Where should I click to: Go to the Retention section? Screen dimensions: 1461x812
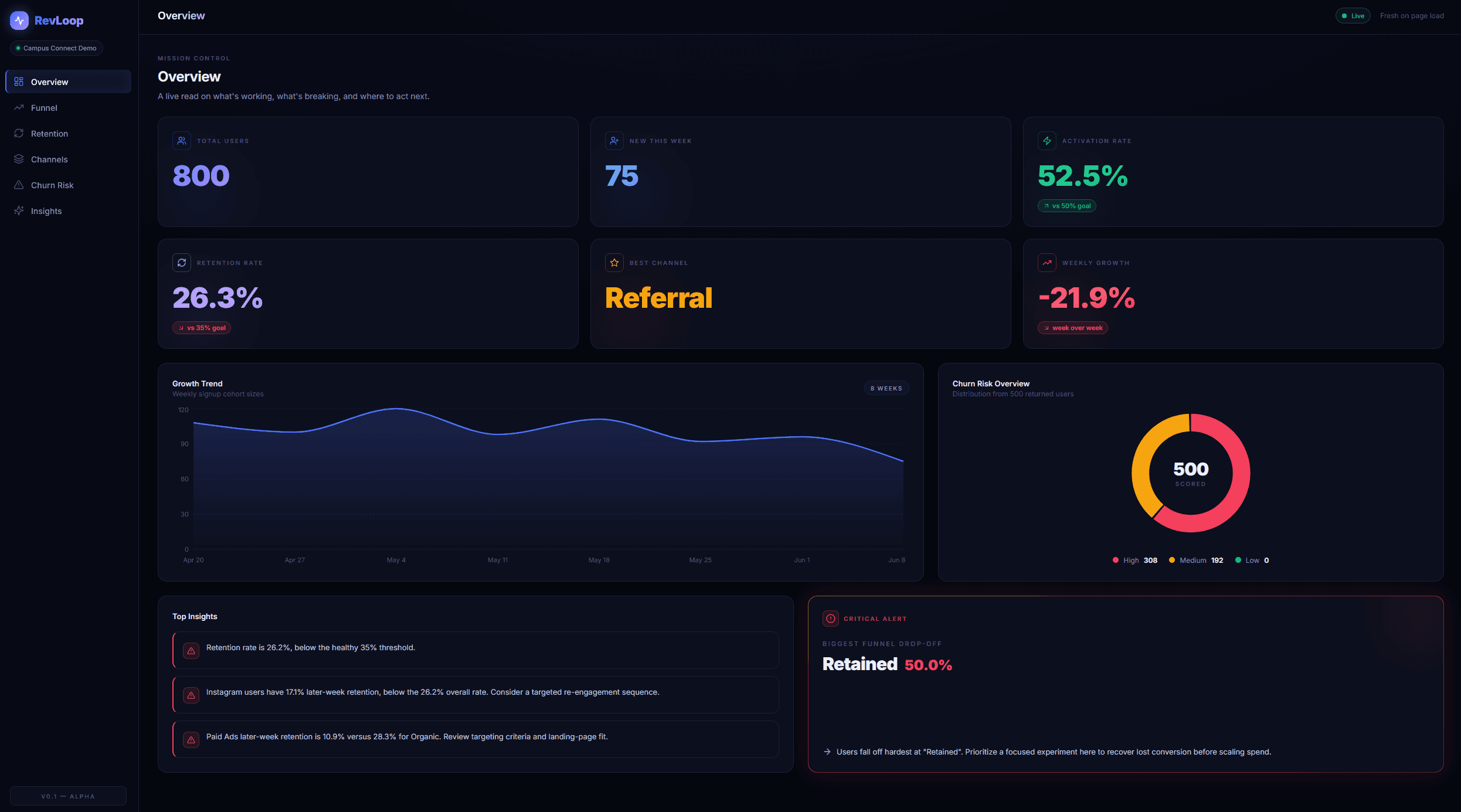(x=68, y=134)
